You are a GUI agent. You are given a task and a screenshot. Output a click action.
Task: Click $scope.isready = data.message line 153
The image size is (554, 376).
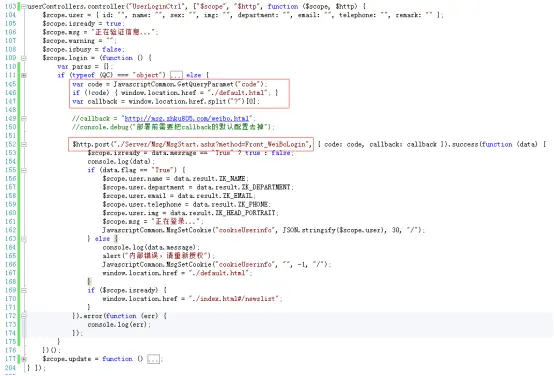(x=190, y=153)
